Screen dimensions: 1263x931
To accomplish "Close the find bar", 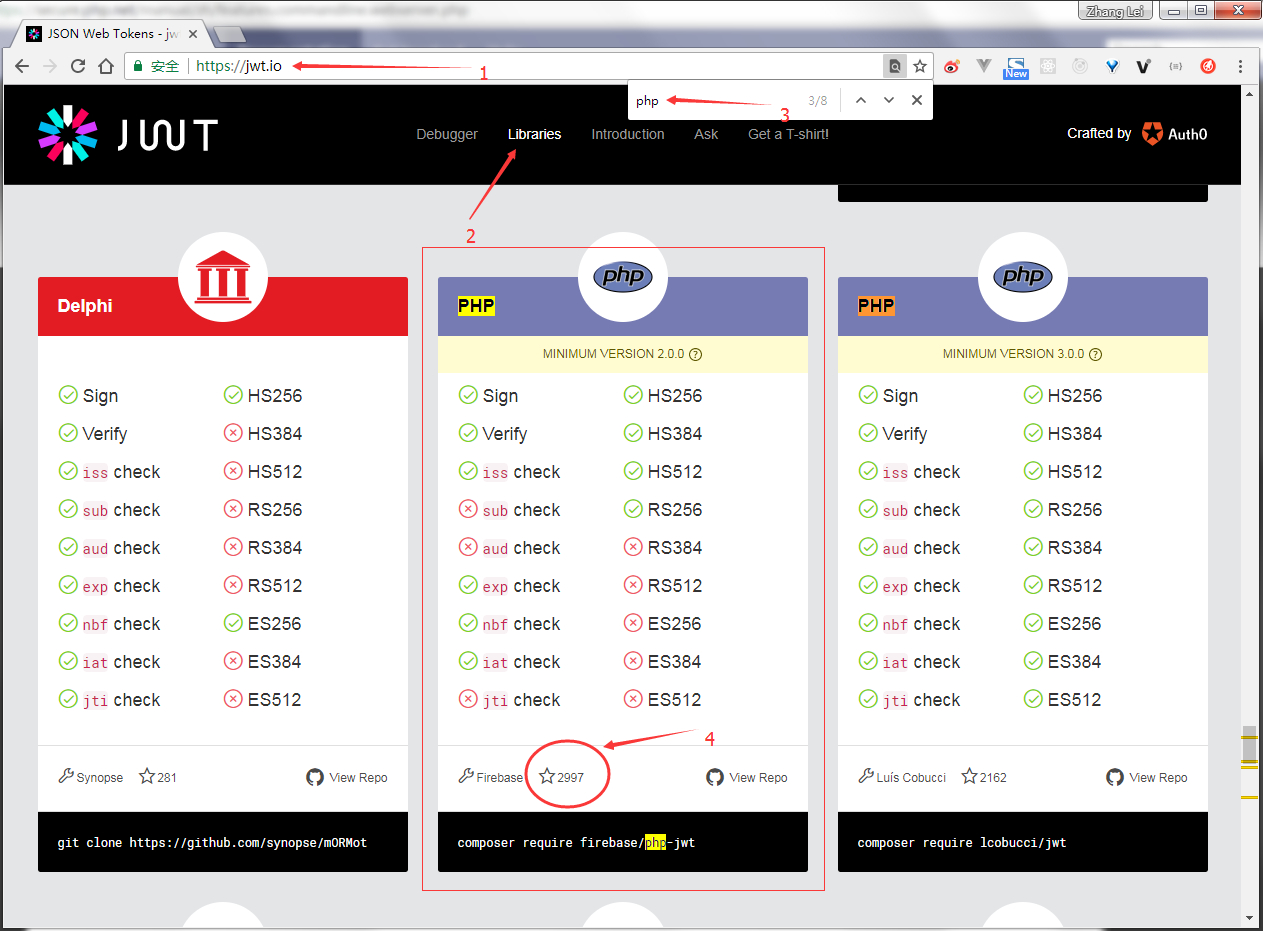I will [x=916, y=100].
